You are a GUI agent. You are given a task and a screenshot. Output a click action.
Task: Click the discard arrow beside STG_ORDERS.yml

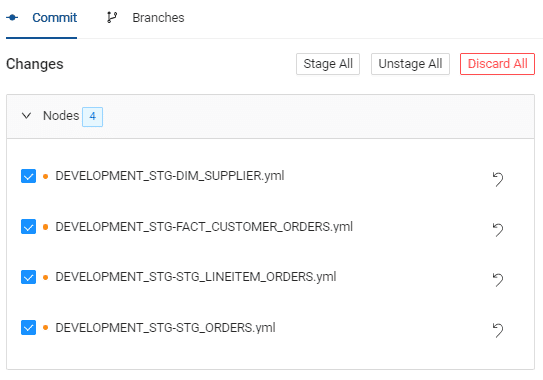click(498, 330)
